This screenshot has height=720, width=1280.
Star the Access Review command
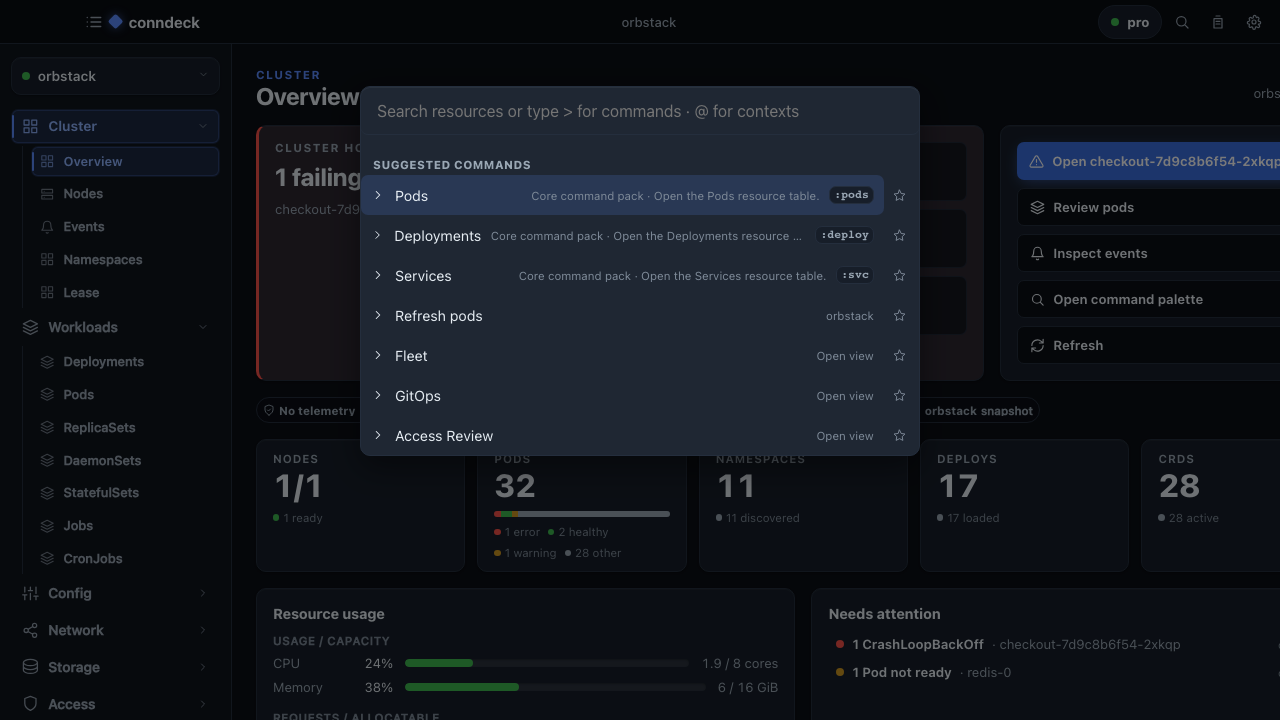pyautogui.click(x=899, y=436)
